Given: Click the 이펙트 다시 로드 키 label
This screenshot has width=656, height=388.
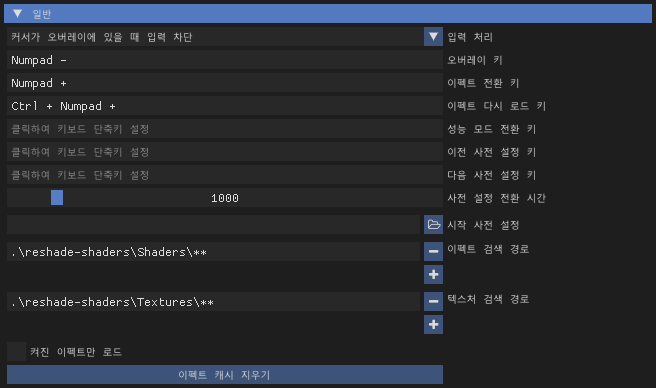Looking at the screenshot, I should pos(496,106).
